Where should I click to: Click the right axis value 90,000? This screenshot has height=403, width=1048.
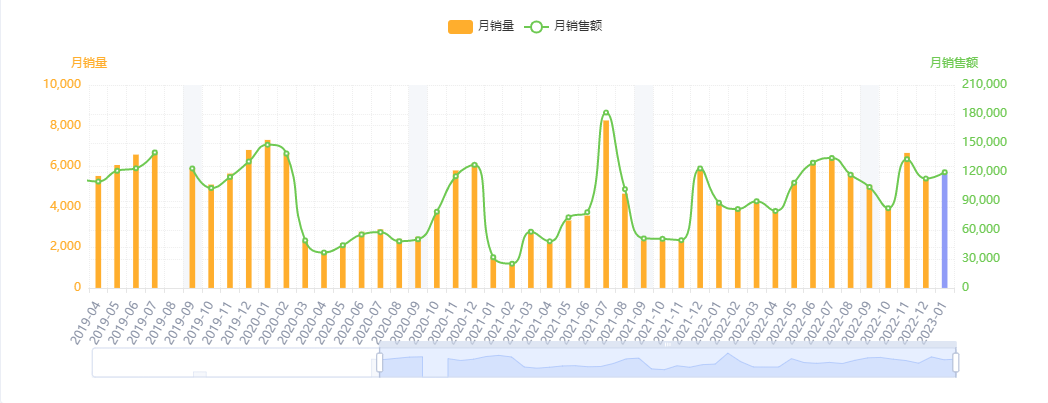click(x=980, y=200)
